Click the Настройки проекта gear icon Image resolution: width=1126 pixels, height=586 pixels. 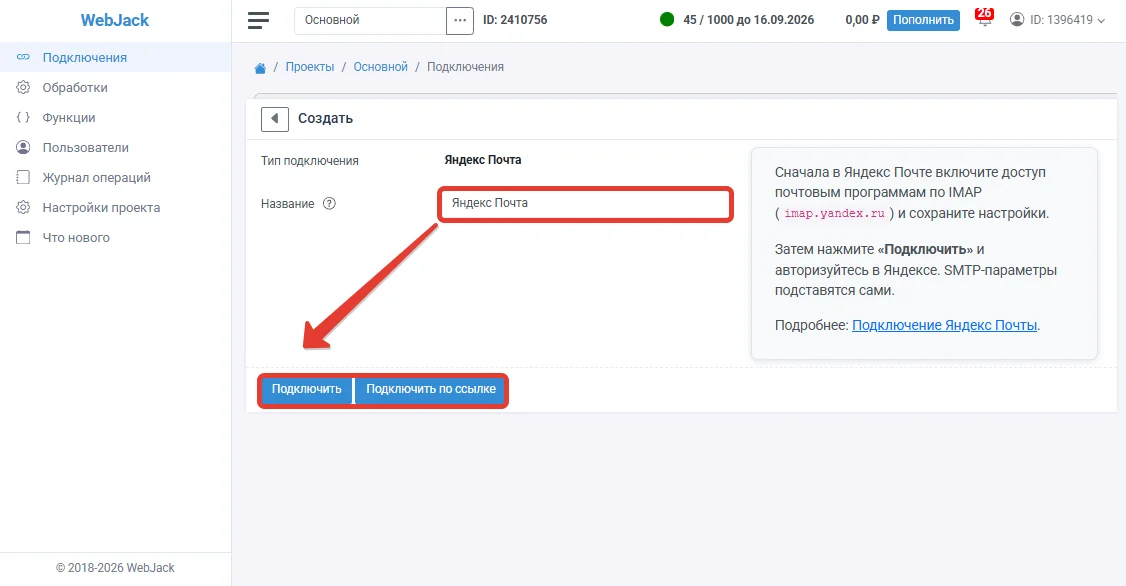[23, 208]
